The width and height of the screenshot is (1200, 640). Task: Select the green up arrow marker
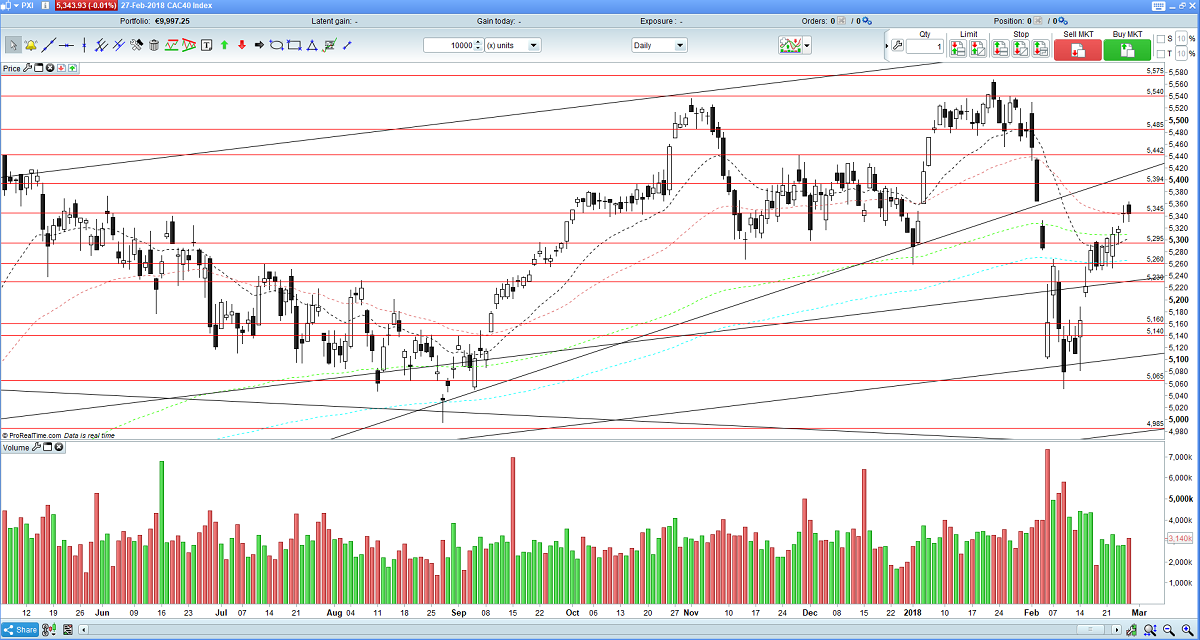(224, 45)
